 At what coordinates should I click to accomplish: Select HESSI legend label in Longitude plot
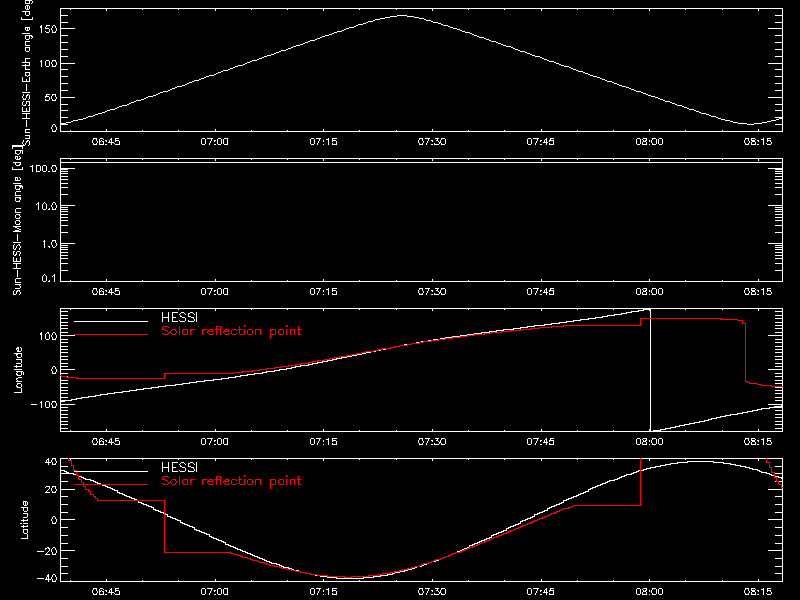pos(179,317)
